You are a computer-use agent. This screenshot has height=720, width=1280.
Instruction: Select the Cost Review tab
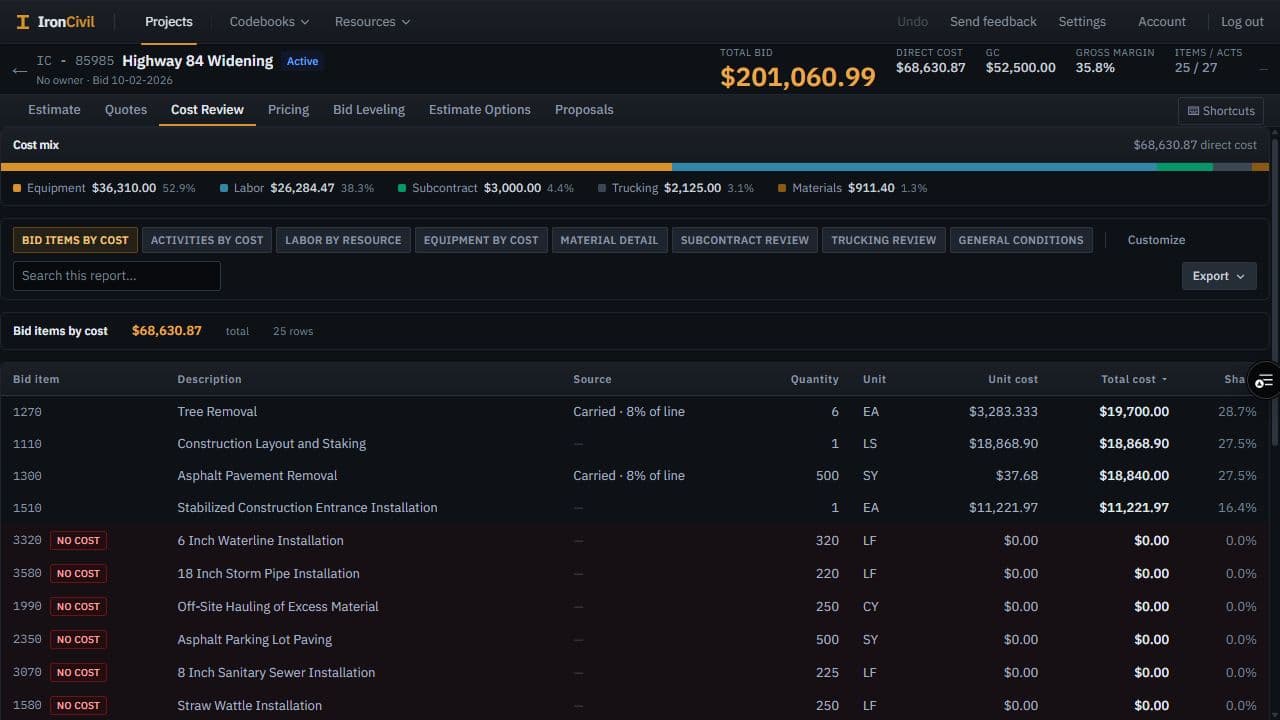pyautogui.click(x=207, y=110)
